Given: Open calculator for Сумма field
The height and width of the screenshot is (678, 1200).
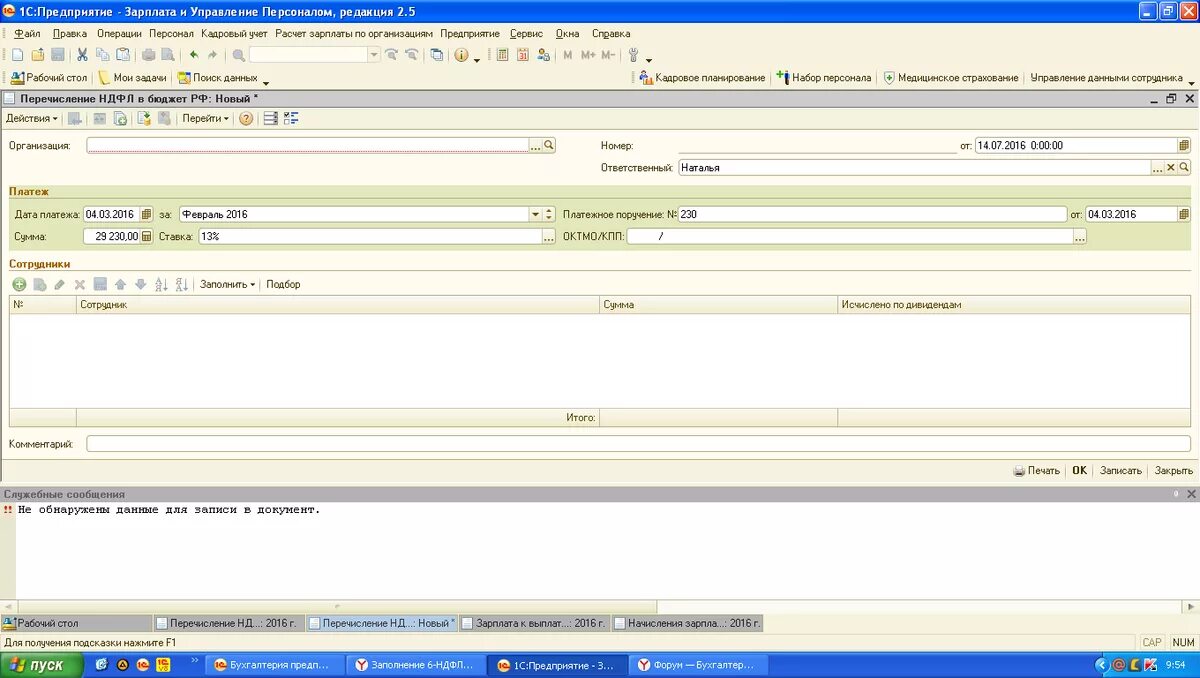Looking at the screenshot, I should pos(147,236).
